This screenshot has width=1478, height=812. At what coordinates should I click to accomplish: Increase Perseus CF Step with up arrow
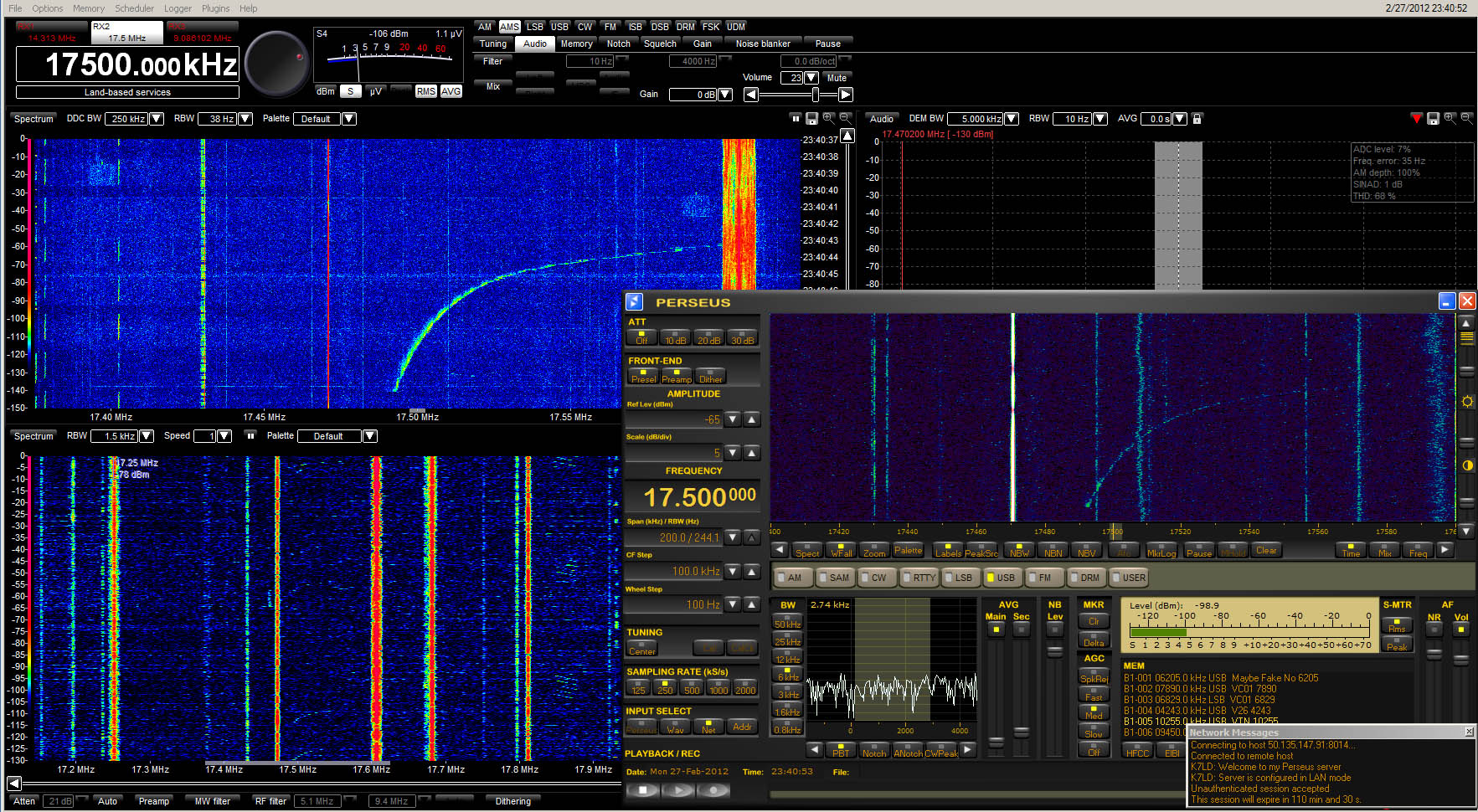(x=752, y=571)
